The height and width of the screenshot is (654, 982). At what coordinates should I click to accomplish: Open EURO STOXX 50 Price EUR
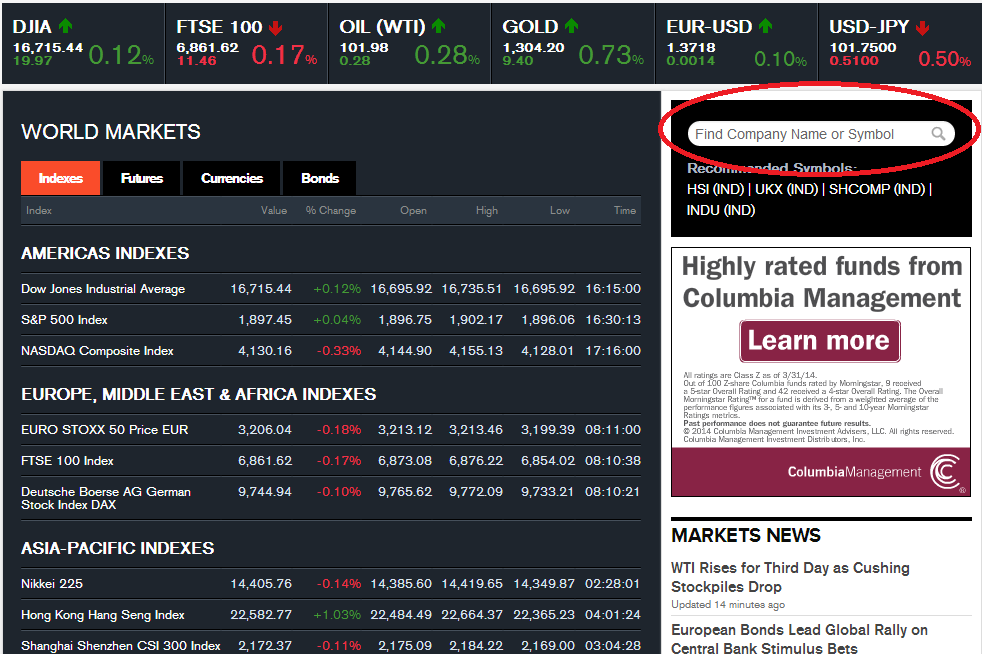pyautogui.click(x=105, y=430)
